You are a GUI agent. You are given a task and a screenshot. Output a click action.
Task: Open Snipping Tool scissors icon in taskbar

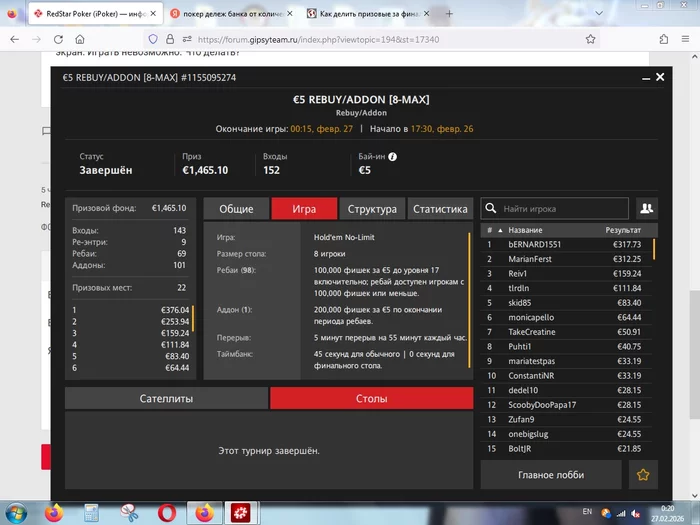click(129, 513)
